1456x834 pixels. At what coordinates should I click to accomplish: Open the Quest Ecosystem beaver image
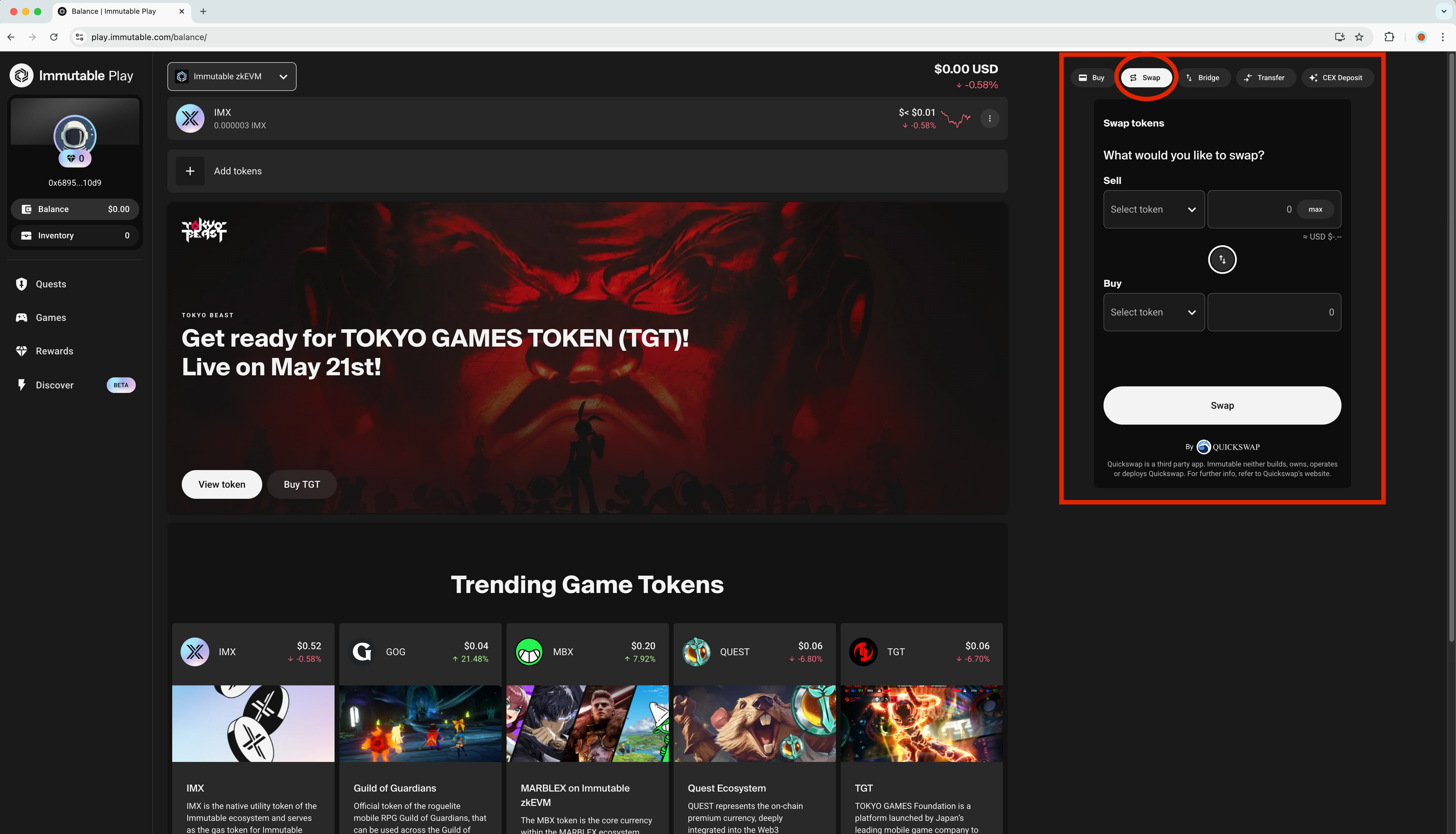[755, 723]
